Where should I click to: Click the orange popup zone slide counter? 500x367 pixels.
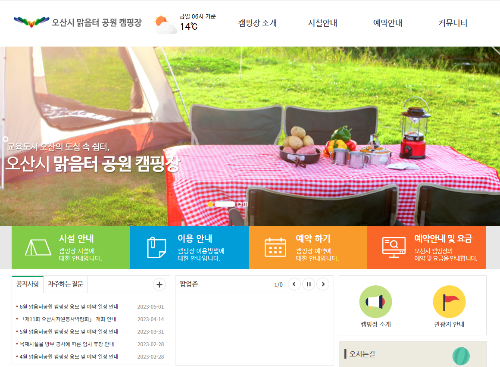point(278,285)
